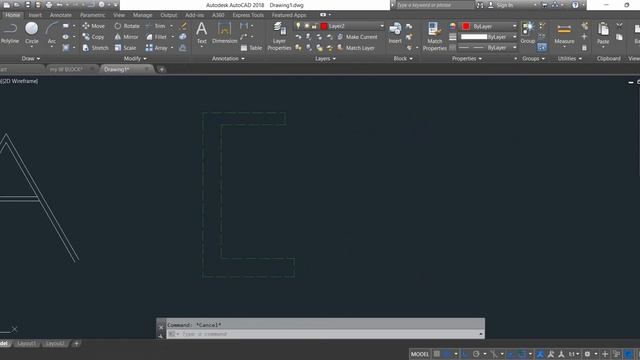Toggle grid display in status bar
Screen dimensions: 640x360
[437, 354]
